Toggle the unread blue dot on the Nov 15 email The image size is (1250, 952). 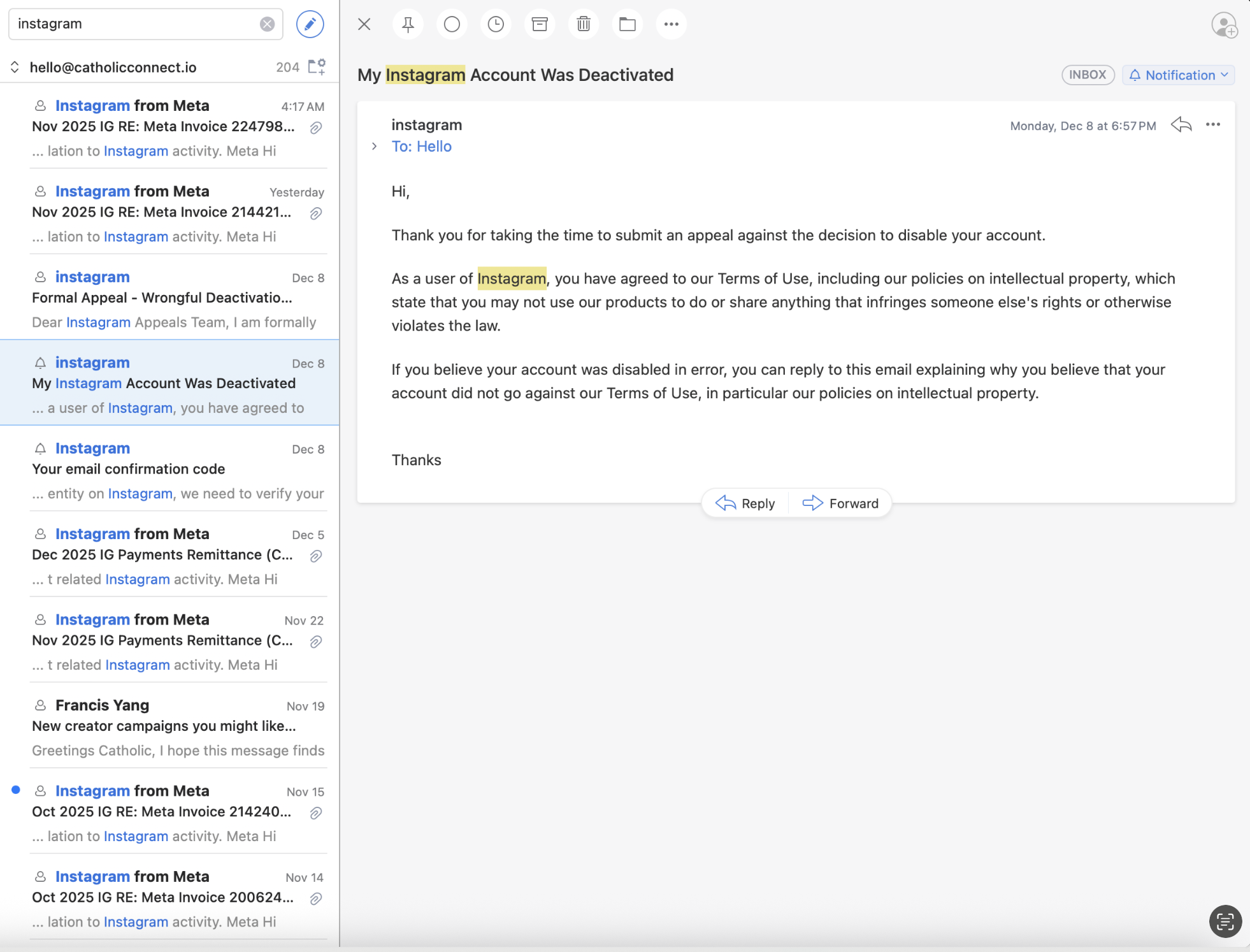pos(16,790)
